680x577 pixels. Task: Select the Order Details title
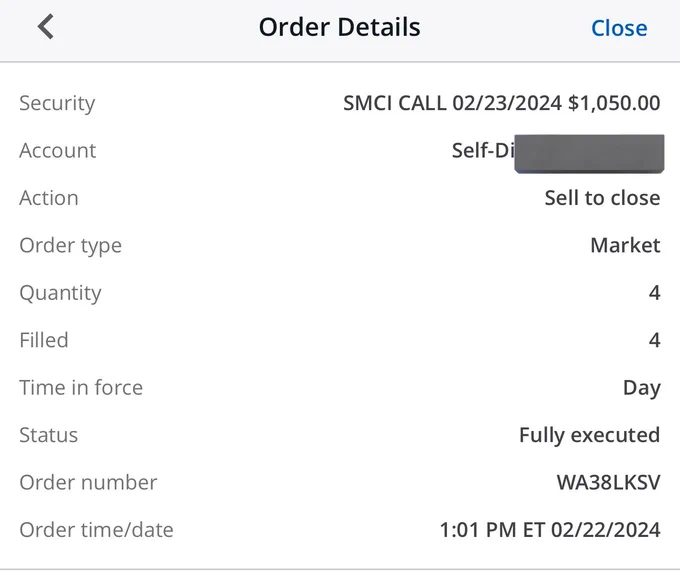click(340, 27)
